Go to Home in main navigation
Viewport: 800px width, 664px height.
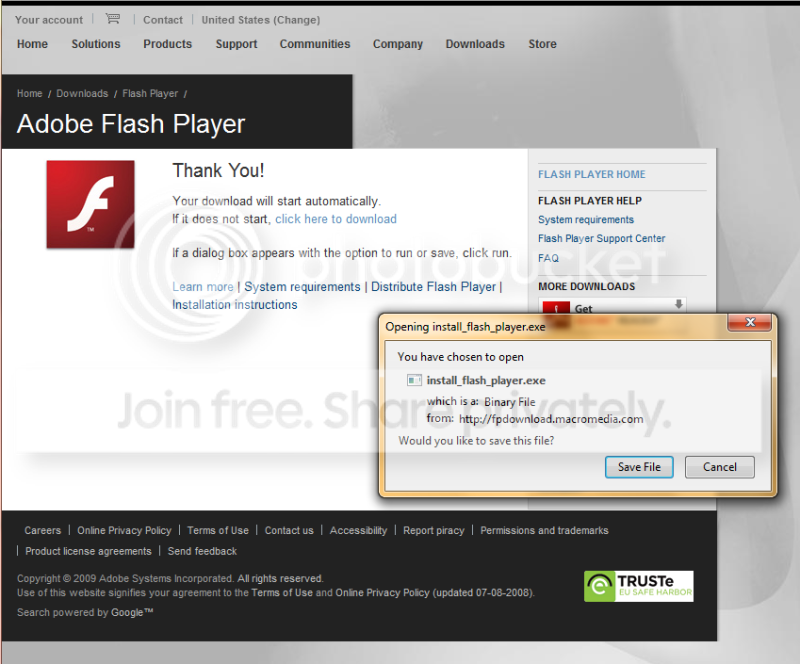32,44
